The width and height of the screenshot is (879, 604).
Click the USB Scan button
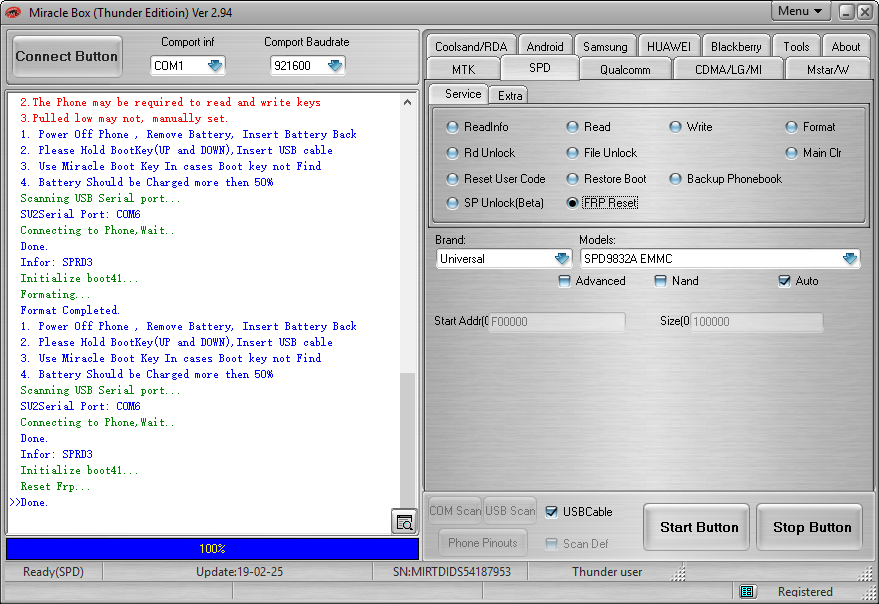click(510, 511)
